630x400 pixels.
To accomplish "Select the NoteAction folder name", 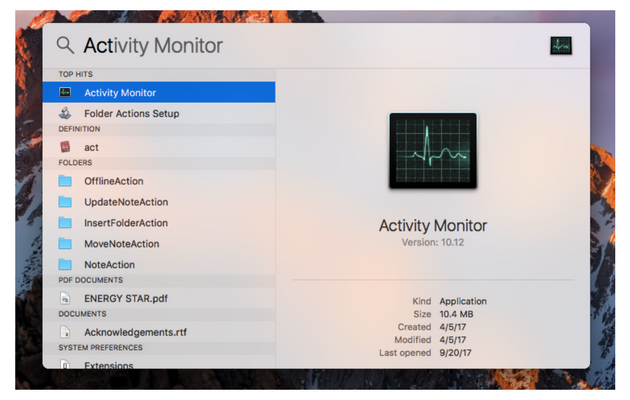I will pos(109,265).
